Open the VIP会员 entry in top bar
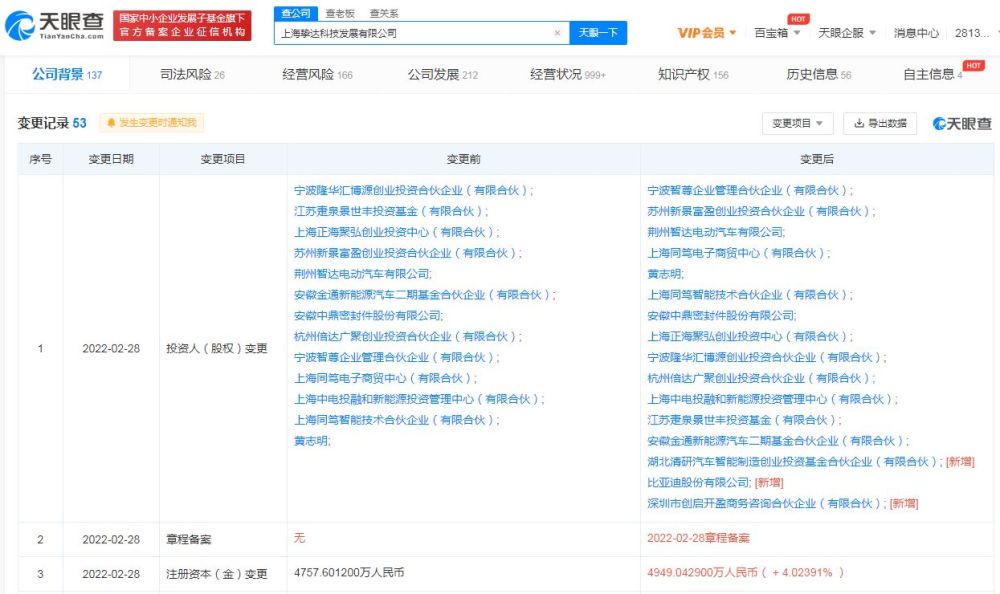The height and width of the screenshot is (594, 1000). [x=703, y=33]
